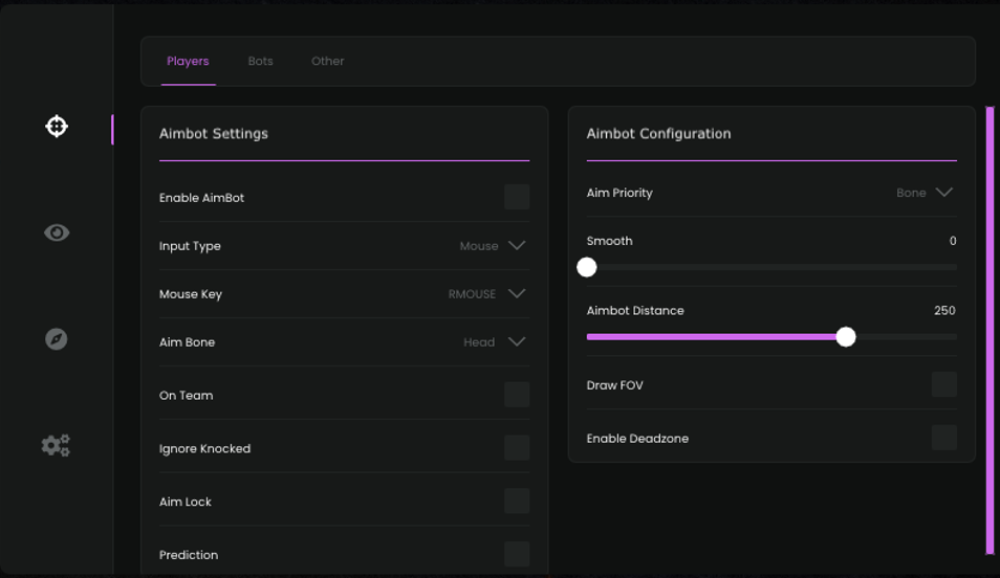Open the gears settings section in sidebar
This screenshot has width=1000, height=578.
(56, 445)
